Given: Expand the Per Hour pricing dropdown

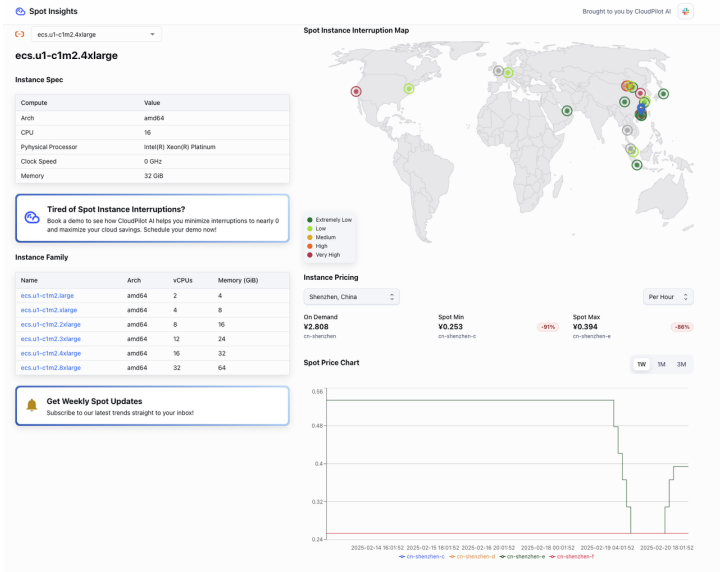Looking at the screenshot, I should point(667,296).
